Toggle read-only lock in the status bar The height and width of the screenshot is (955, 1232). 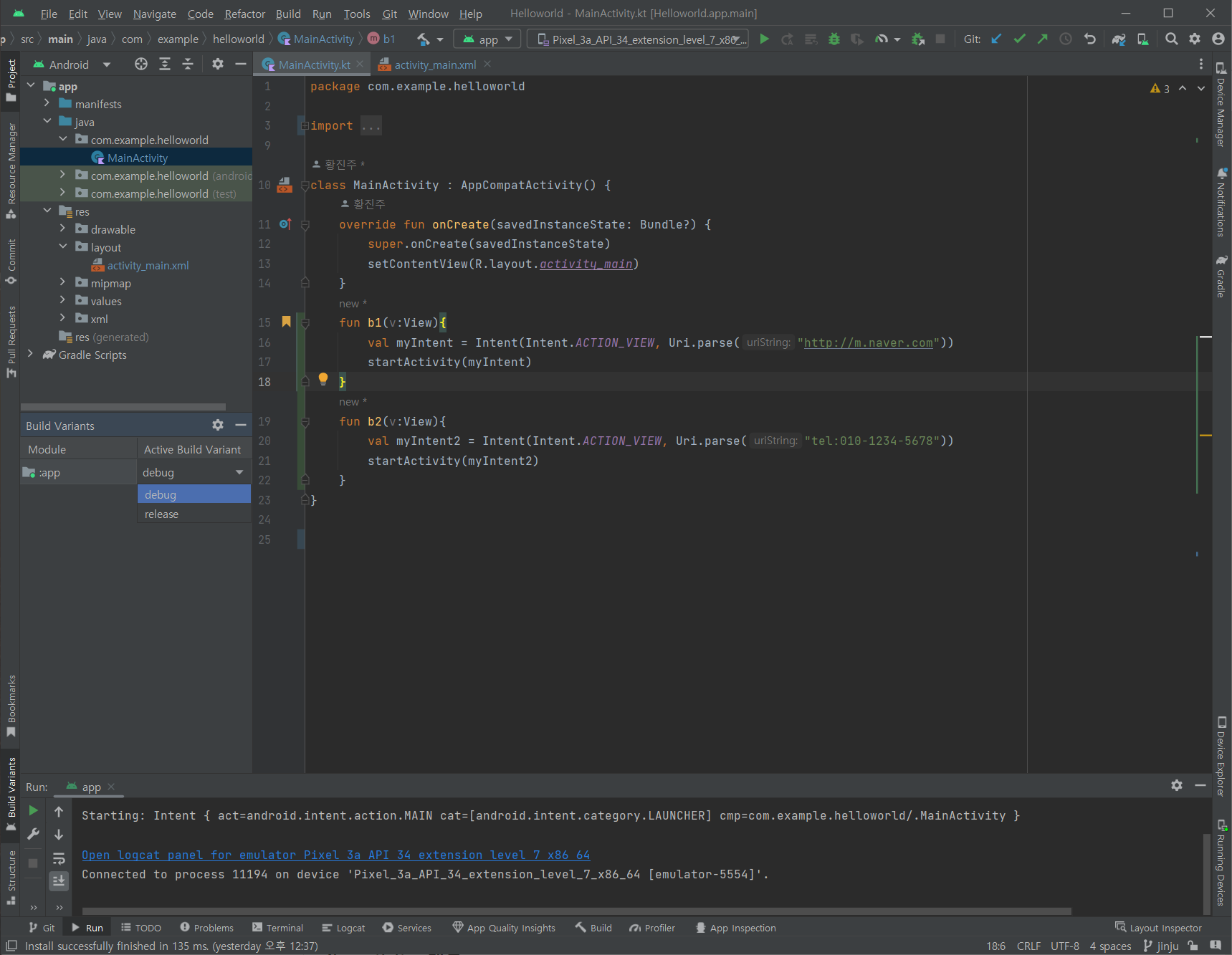(x=1193, y=946)
